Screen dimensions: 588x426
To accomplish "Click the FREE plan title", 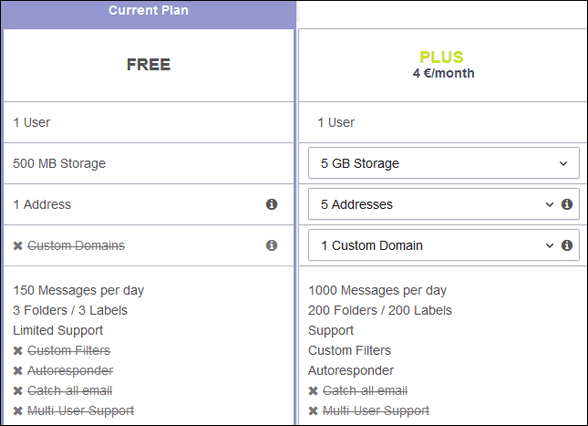I will coord(148,64).
